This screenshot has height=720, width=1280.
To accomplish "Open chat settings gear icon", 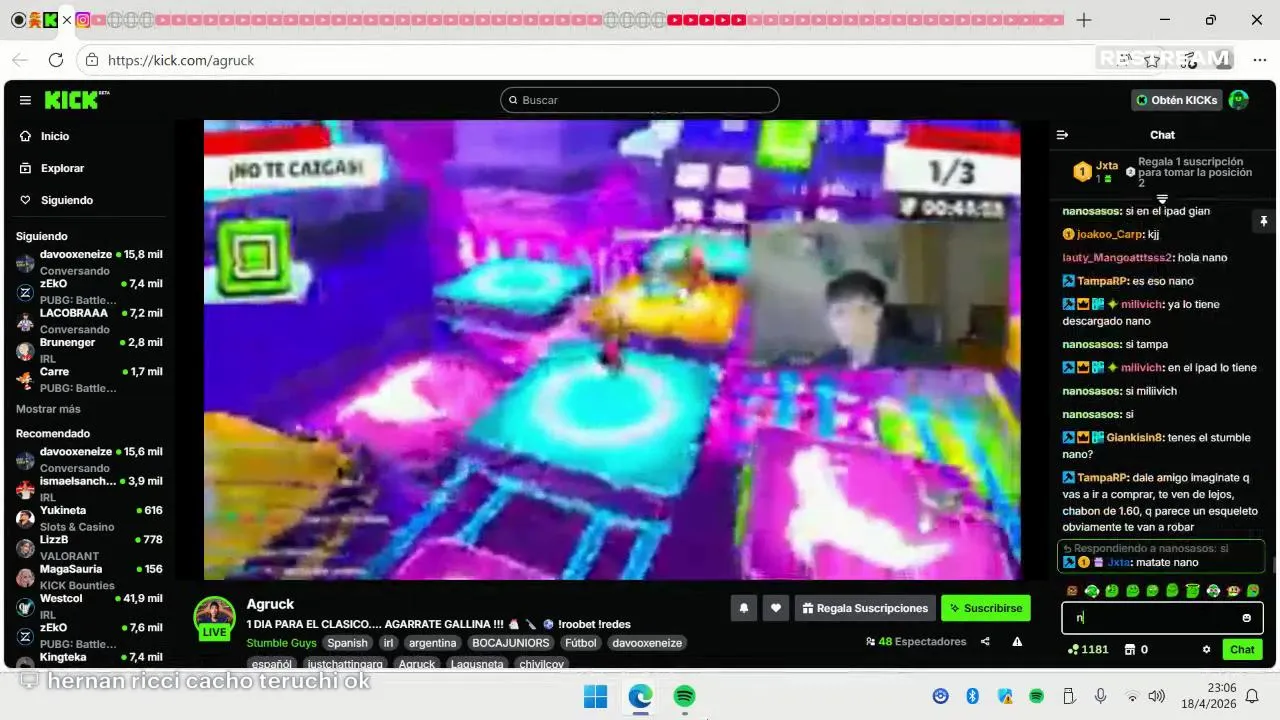I will coord(1206,649).
